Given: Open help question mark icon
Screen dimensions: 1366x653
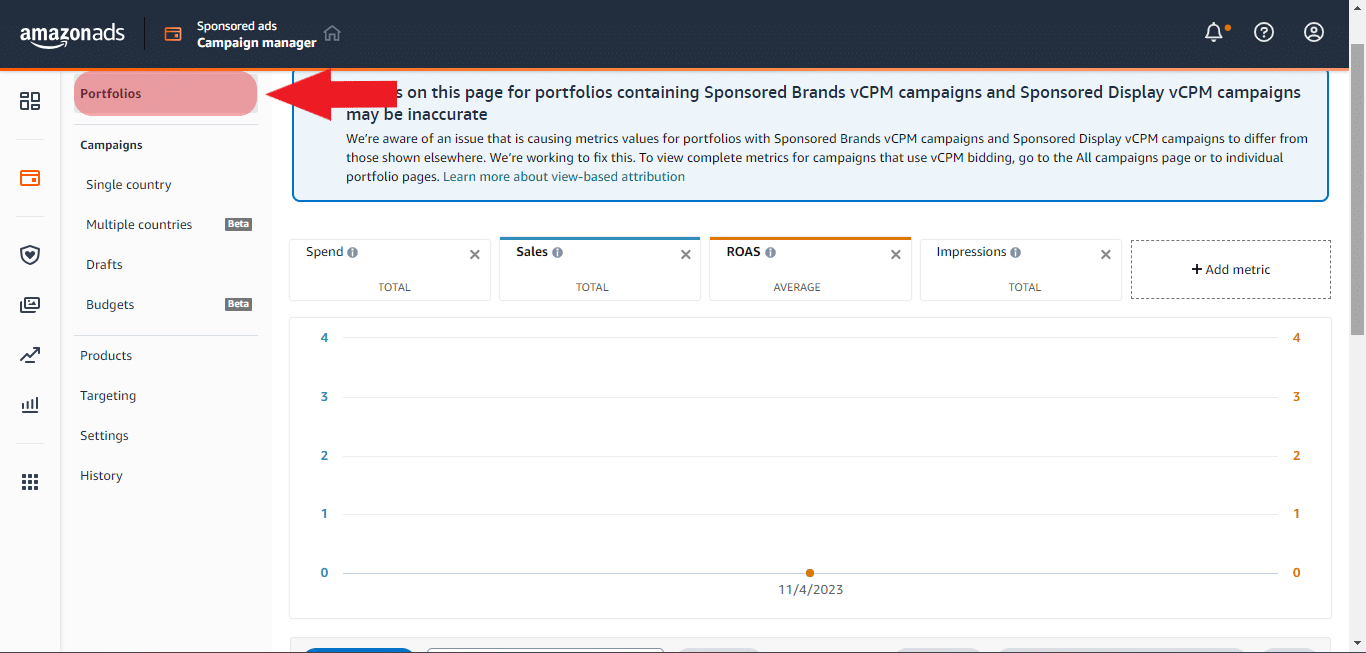Looking at the screenshot, I should pos(1264,33).
